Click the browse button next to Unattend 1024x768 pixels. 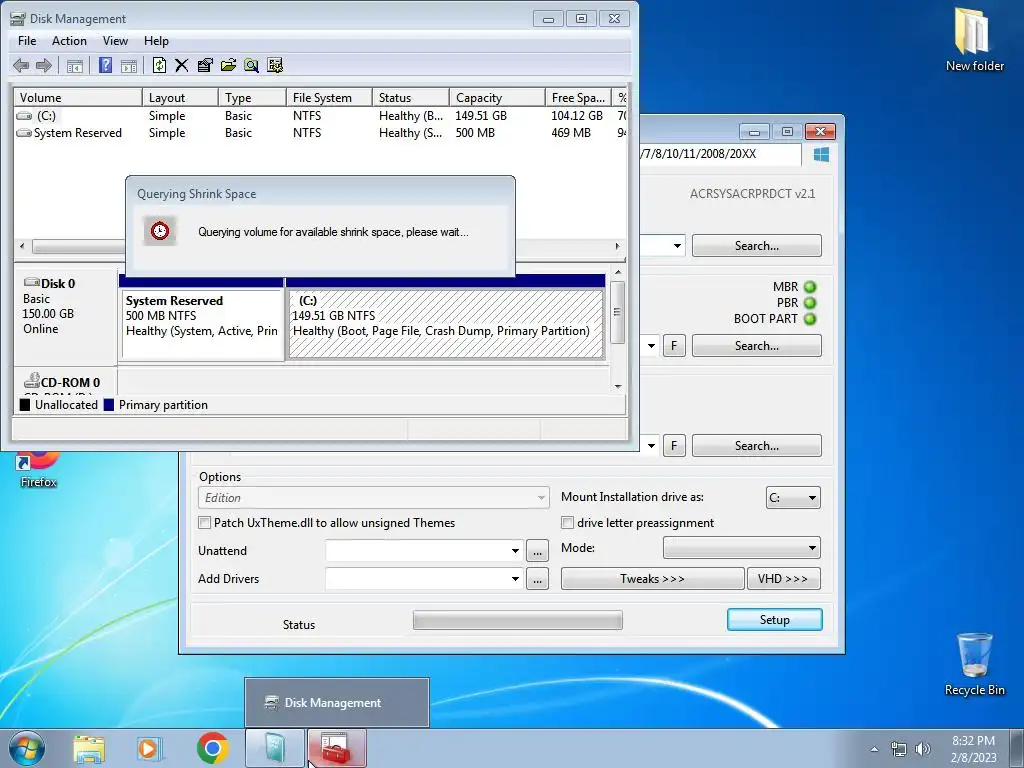point(537,551)
